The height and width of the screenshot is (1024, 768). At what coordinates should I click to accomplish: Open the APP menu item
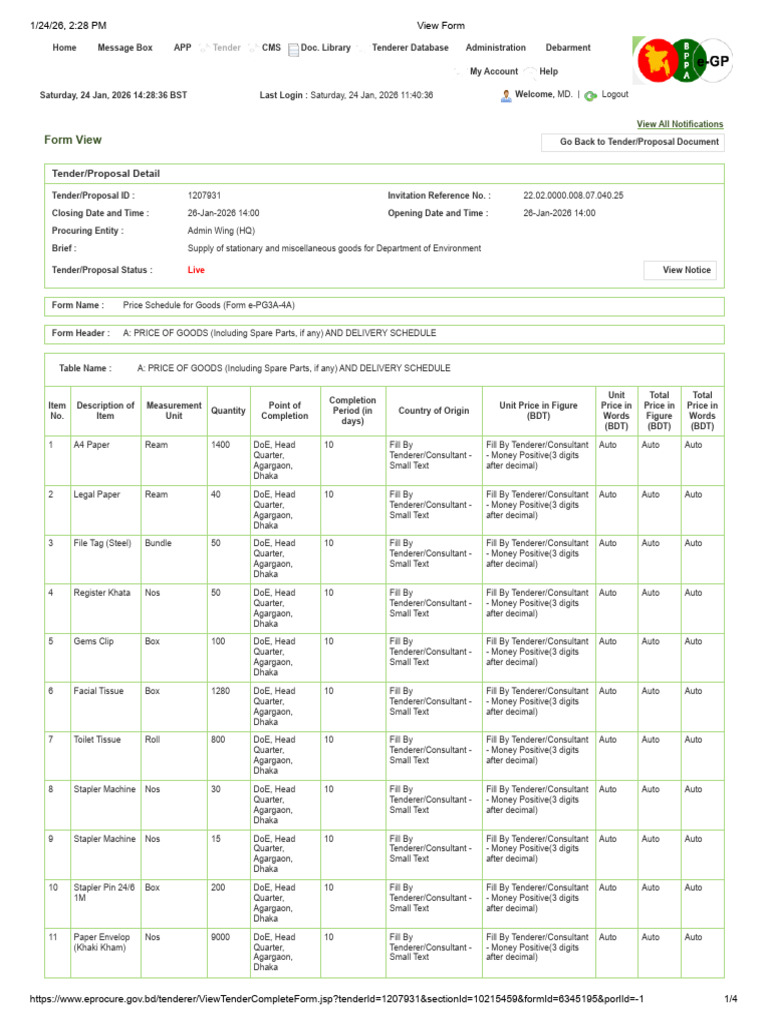pyautogui.click(x=182, y=48)
